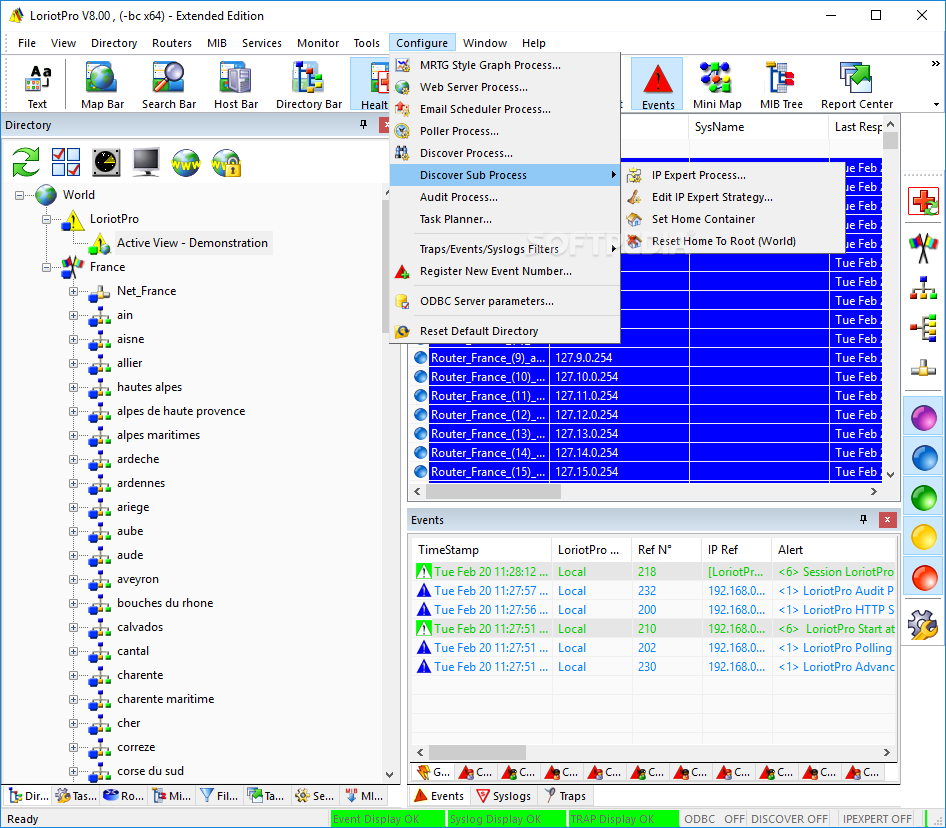Toggle the Events toolbar button

(658, 85)
